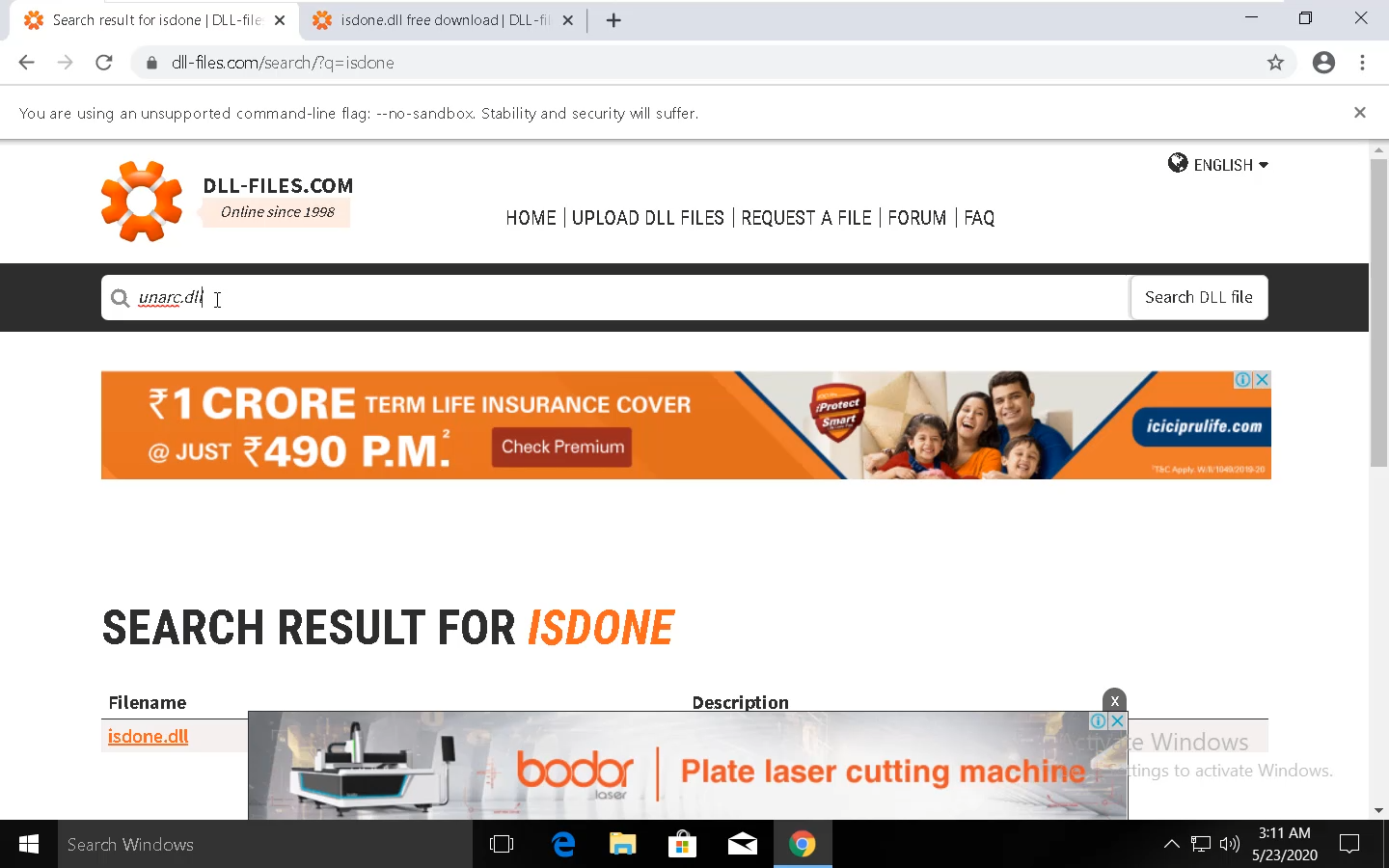The width and height of the screenshot is (1389, 868).
Task: Open the Chrome profile avatar
Action: coord(1323,63)
